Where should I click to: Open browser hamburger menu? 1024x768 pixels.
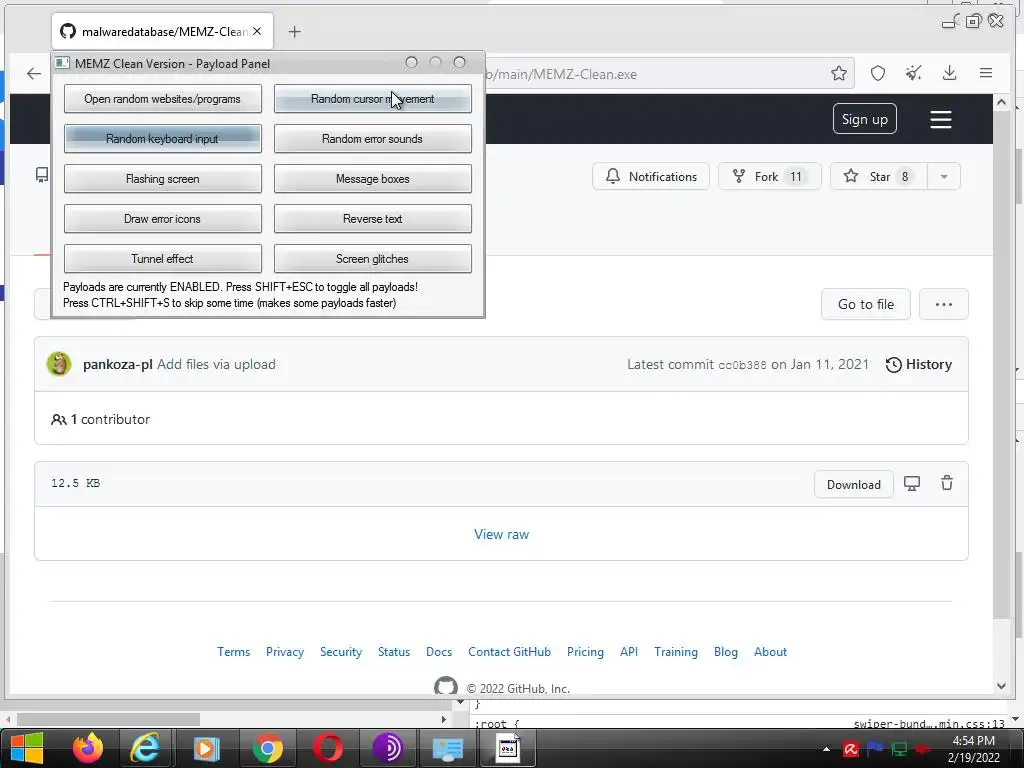[x=986, y=74]
